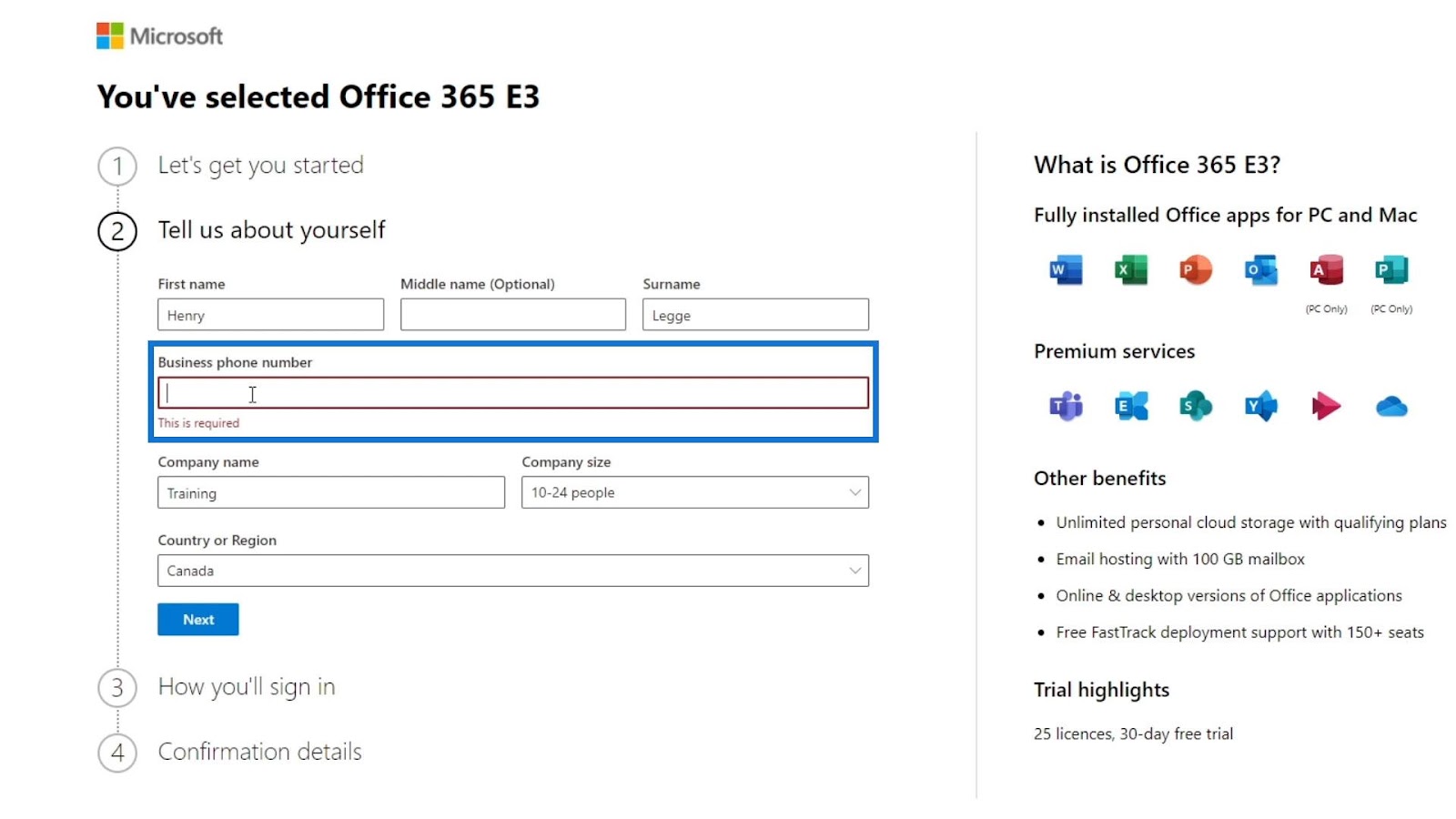
Task: Click the 'First name' label
Action: pos(191,284)
